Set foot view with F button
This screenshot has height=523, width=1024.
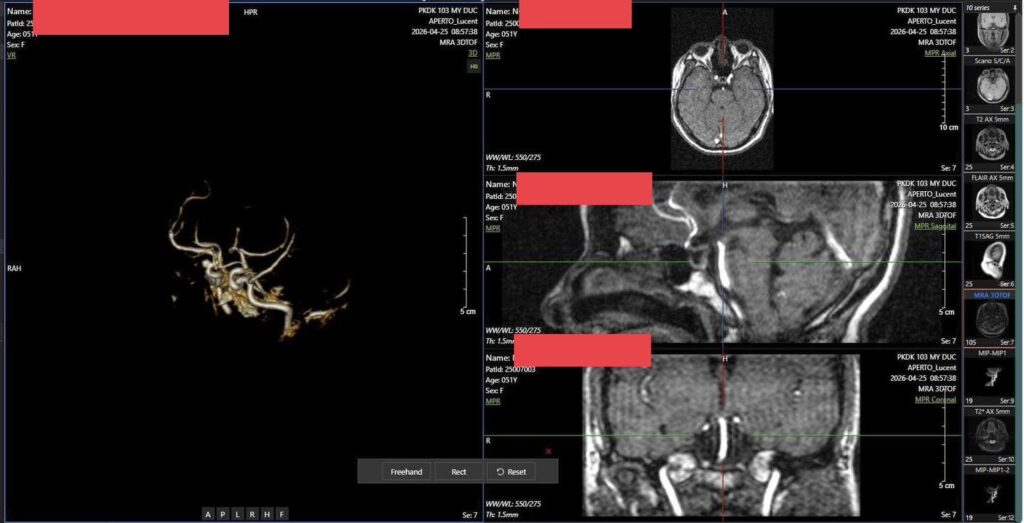[281, 515]
